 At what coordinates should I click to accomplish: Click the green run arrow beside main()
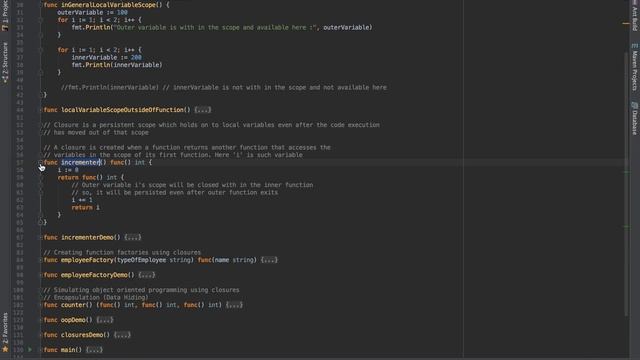coord(30,350)
